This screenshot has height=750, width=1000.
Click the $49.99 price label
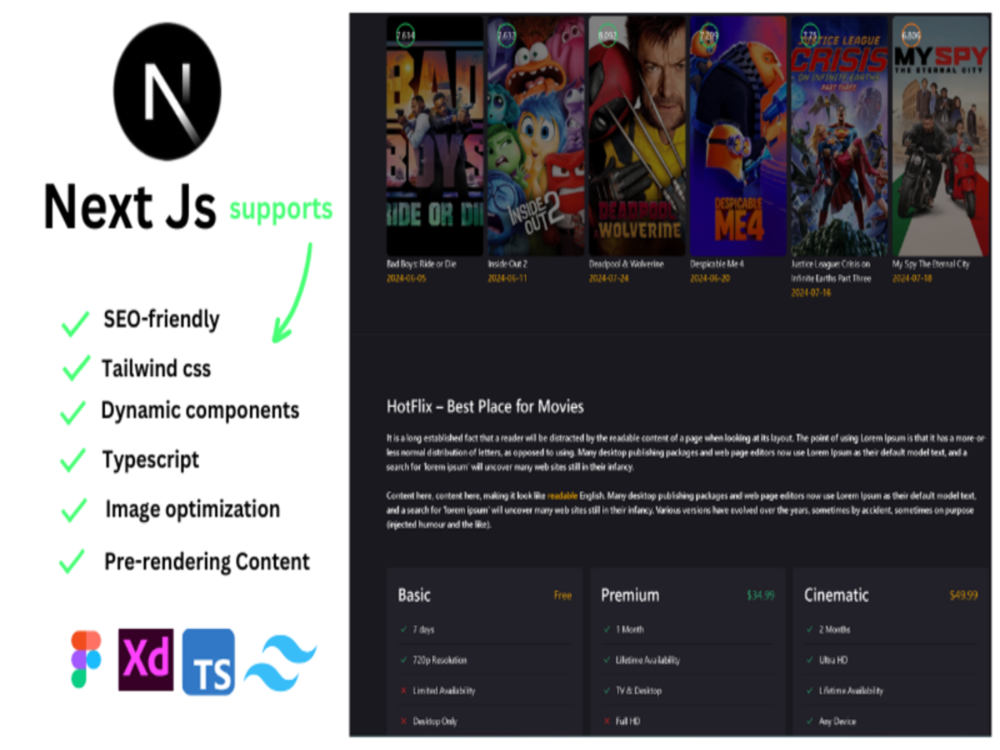click(x=964, y=596)
